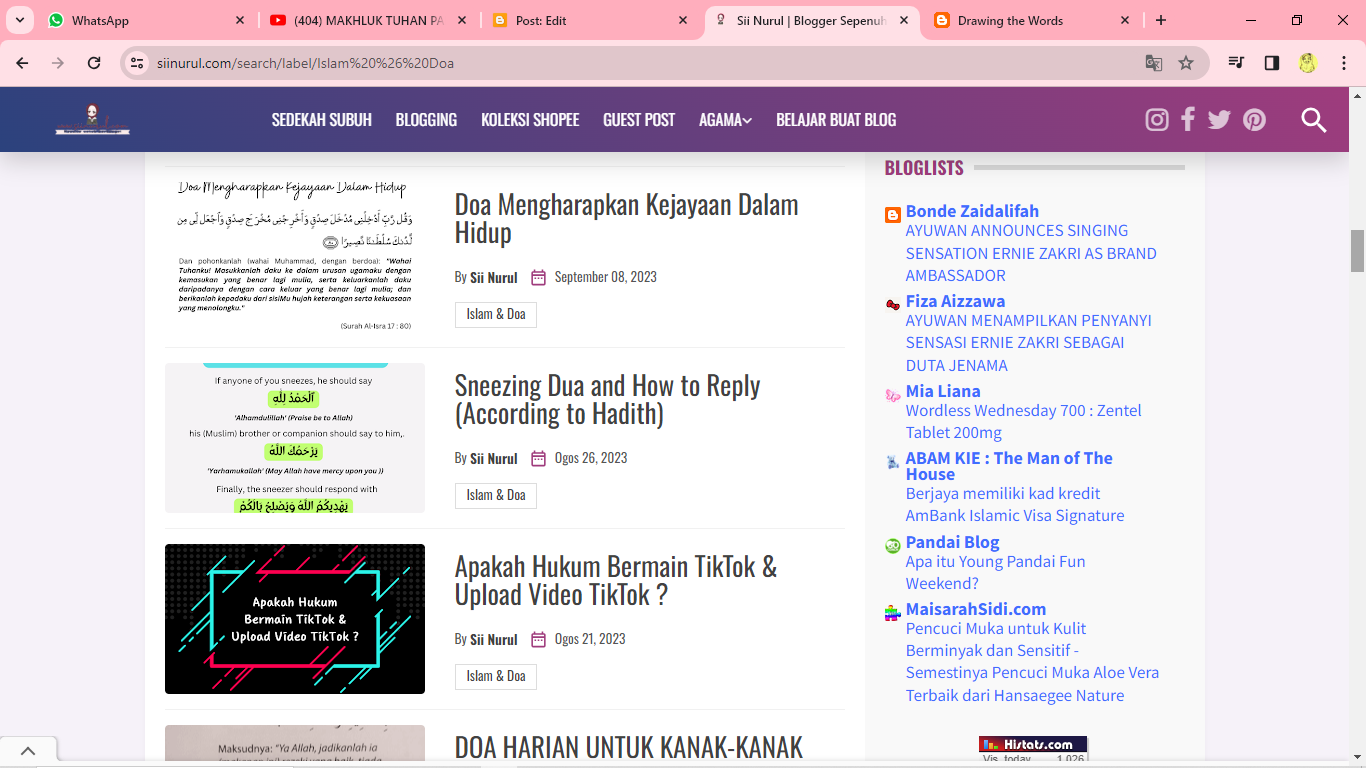
Task: Open post Sneezing Dua and How to Reply
Action: coord(607,399)
